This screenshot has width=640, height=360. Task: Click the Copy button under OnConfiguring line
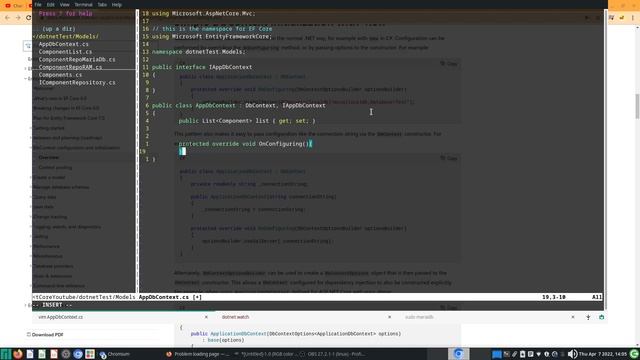tap(449, 158)
